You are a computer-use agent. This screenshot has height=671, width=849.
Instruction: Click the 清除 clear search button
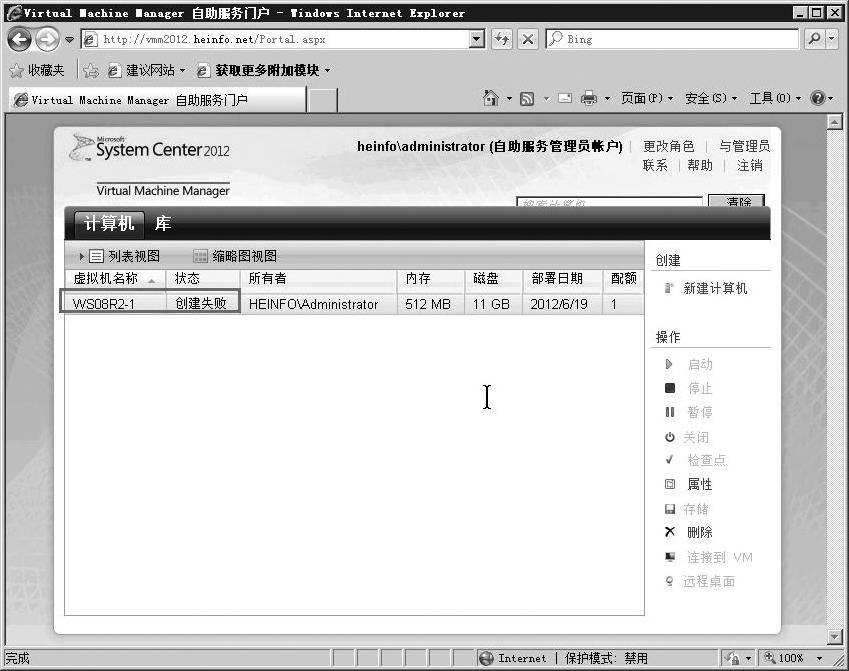(736, 201)
